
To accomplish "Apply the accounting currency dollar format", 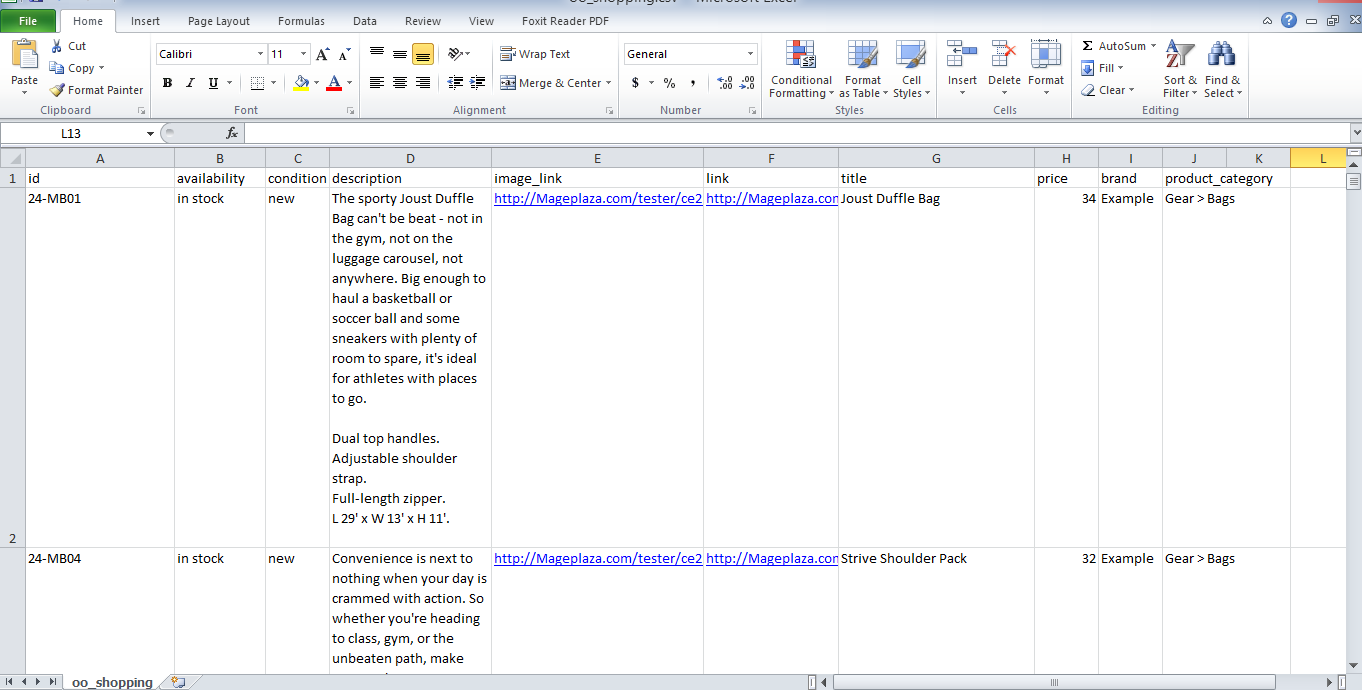I will [x=635, y=83].
